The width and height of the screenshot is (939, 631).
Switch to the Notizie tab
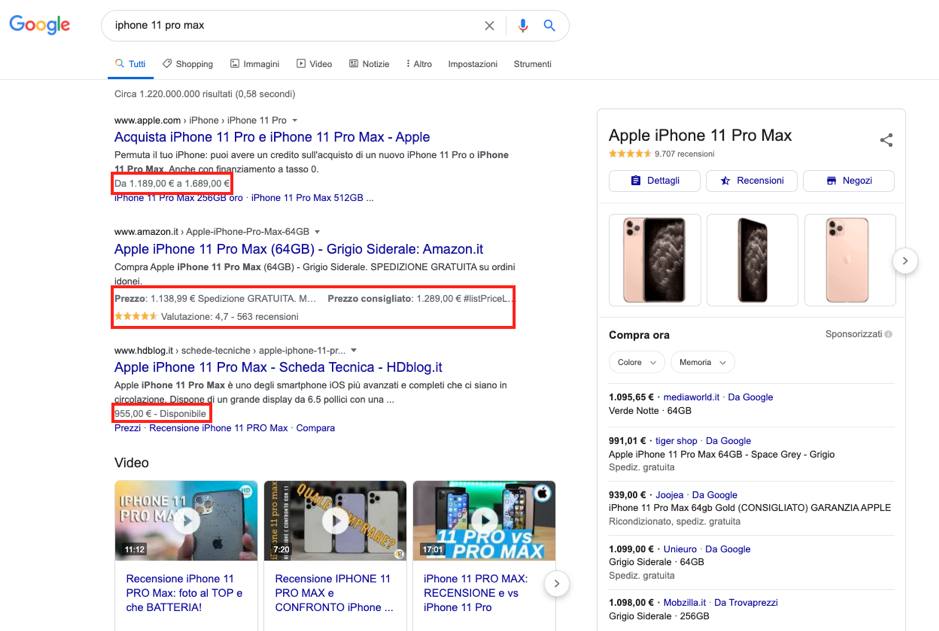[369, 63]
